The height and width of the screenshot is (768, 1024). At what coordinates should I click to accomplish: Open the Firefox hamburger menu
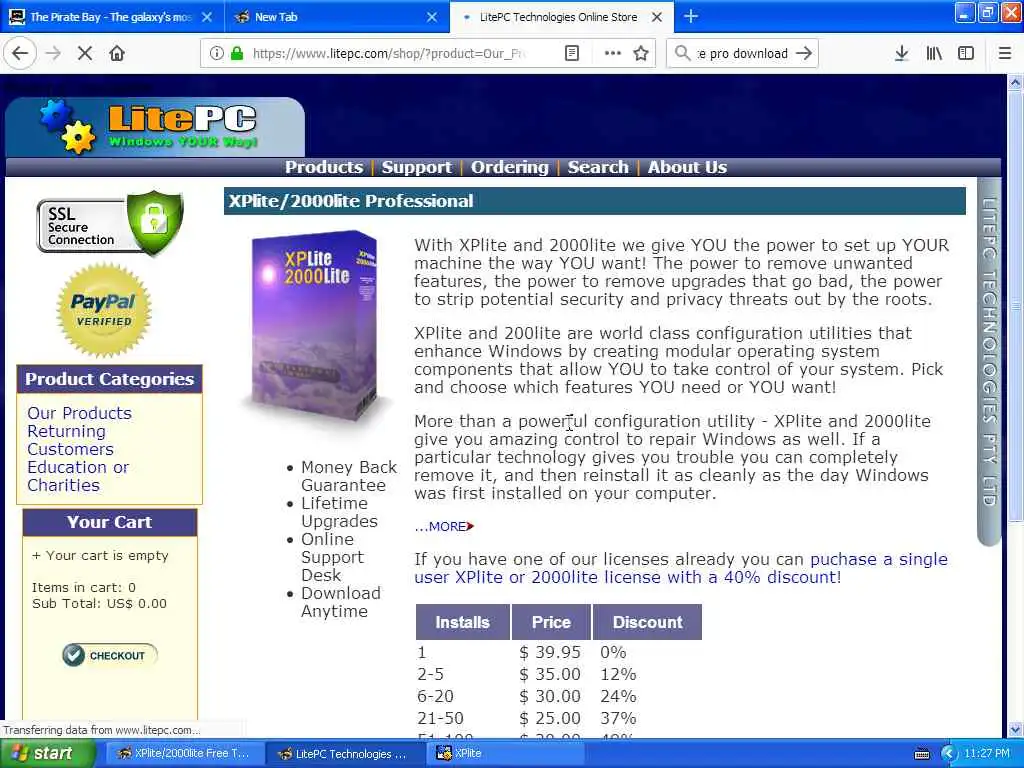[1005, 54]
